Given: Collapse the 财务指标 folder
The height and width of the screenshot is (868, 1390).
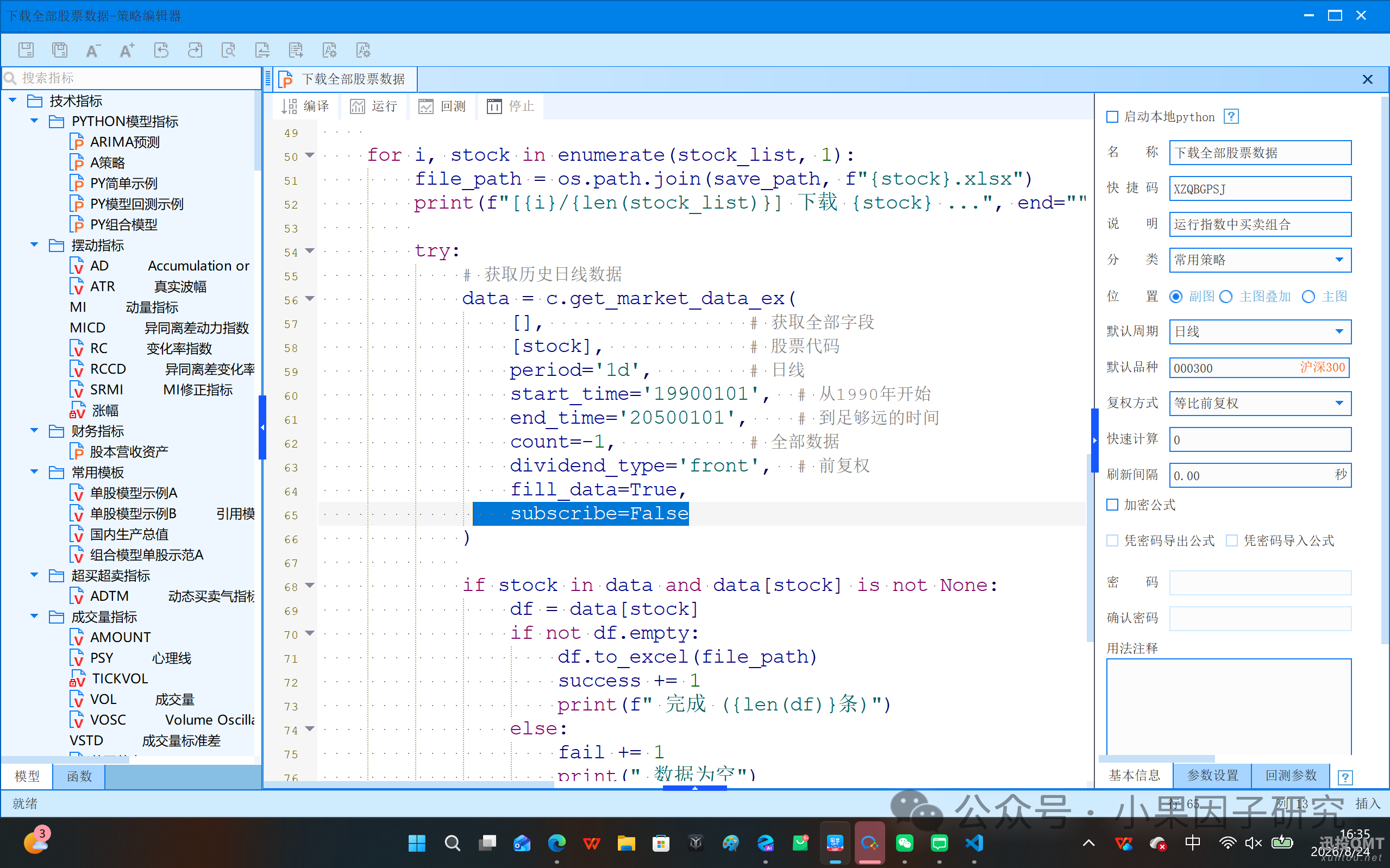Looking at the screenshot, I should [34, 431].
